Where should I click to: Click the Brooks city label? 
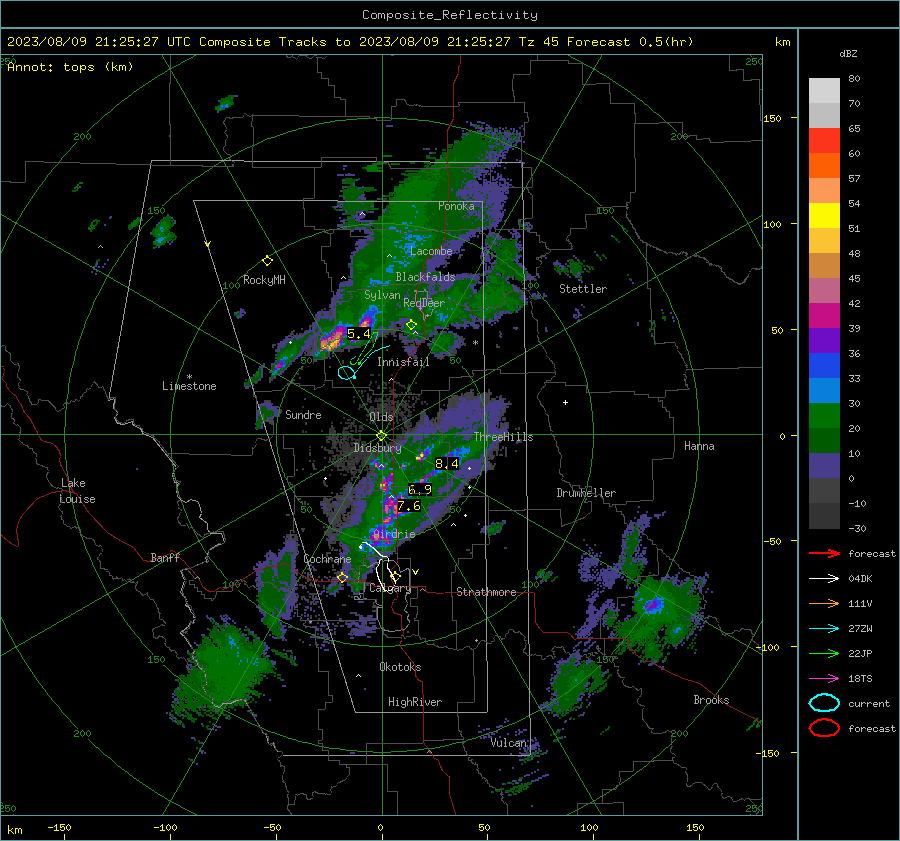(x=711, y=700)
